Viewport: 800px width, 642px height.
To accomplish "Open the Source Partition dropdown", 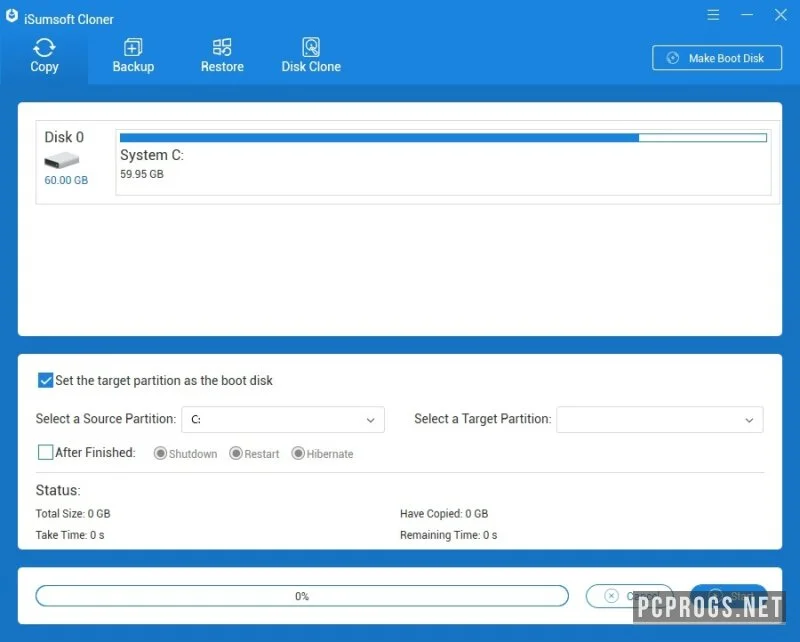I will [x=283, y=419].
